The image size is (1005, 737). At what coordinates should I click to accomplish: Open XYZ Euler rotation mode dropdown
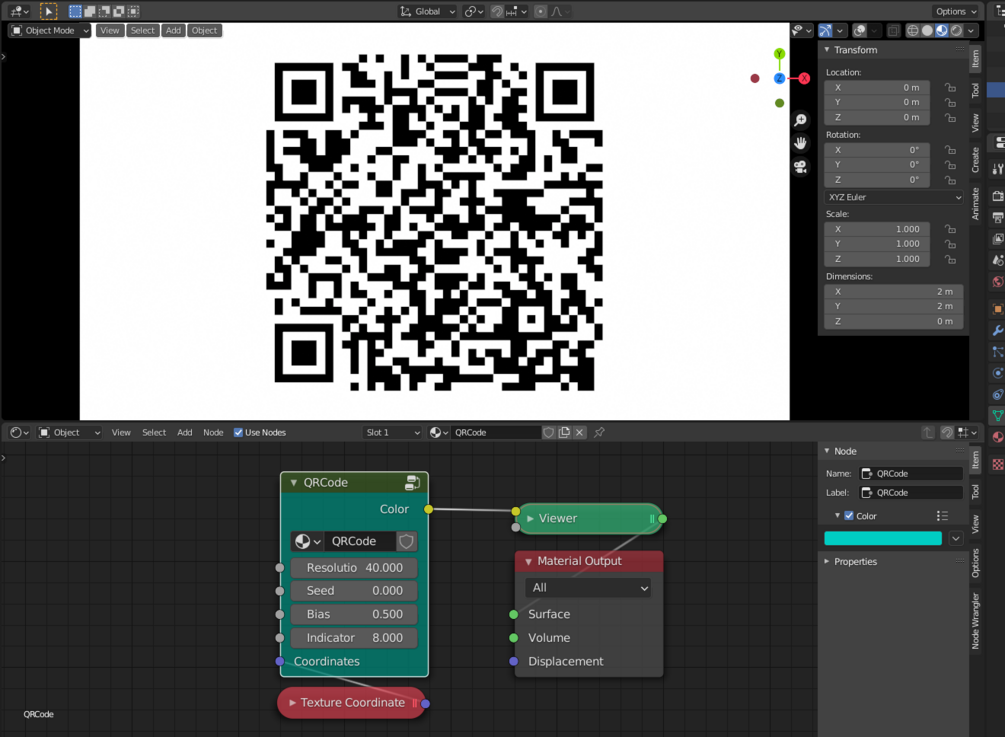coord(893,197)
